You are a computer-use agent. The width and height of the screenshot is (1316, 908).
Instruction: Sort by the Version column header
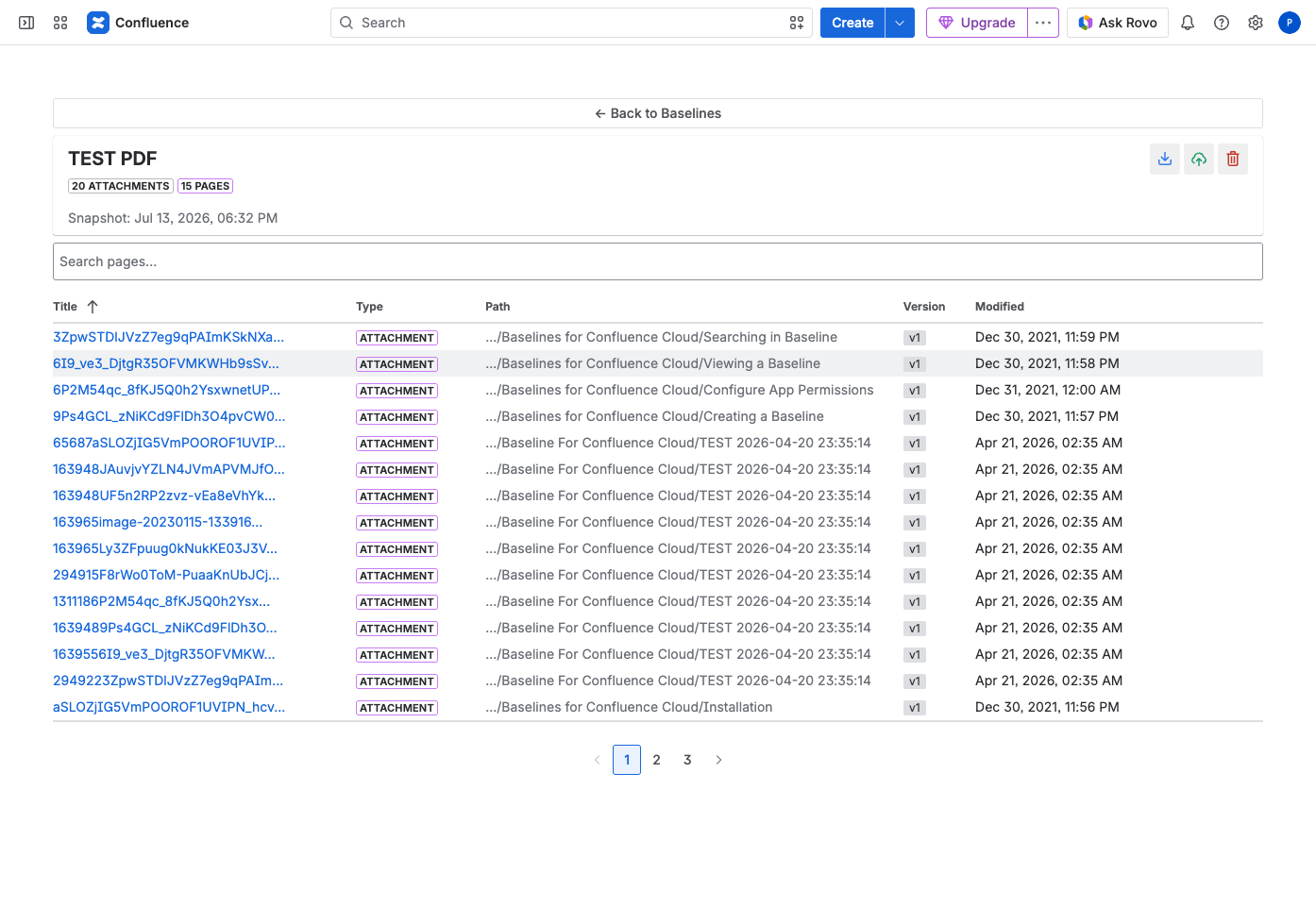click(924, 307)
